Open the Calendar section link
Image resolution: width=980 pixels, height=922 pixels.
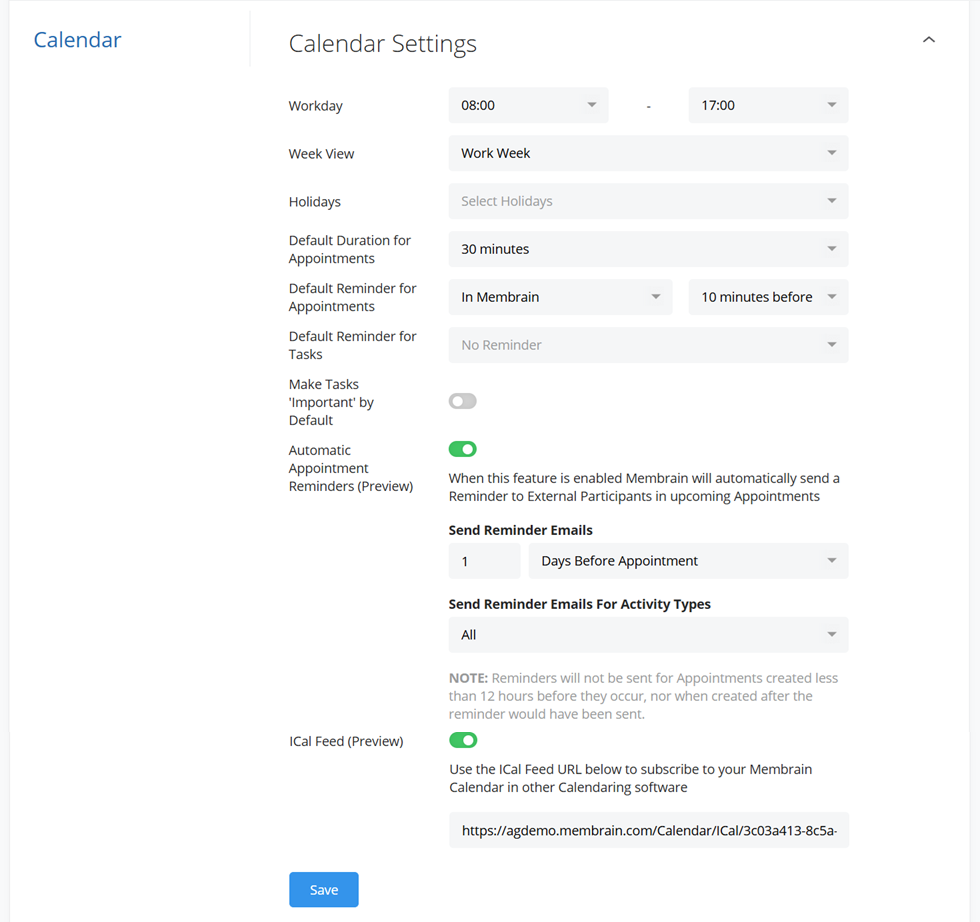[78, 39]
